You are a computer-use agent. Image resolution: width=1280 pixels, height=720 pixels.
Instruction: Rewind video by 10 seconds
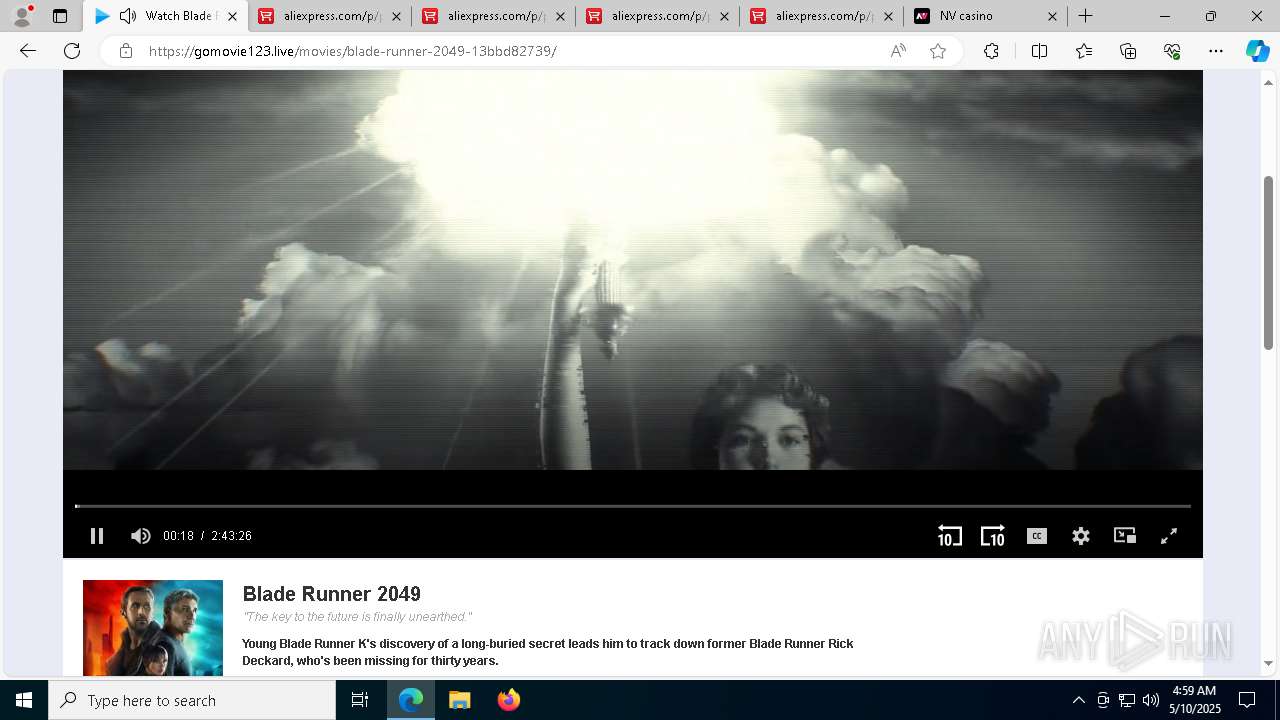tap(949, 536)
